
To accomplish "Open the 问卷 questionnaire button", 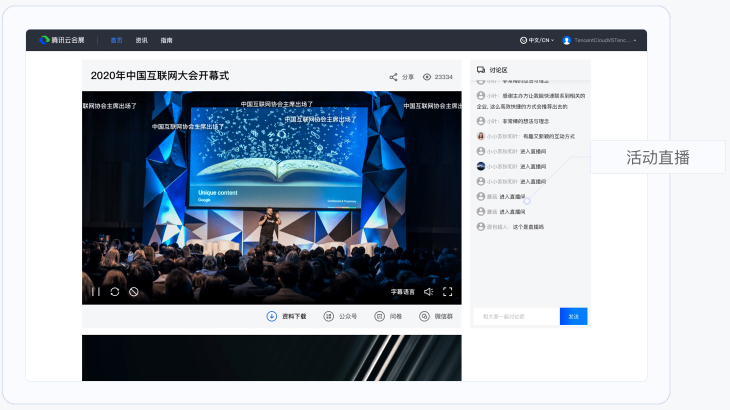I will pos(388,316).
